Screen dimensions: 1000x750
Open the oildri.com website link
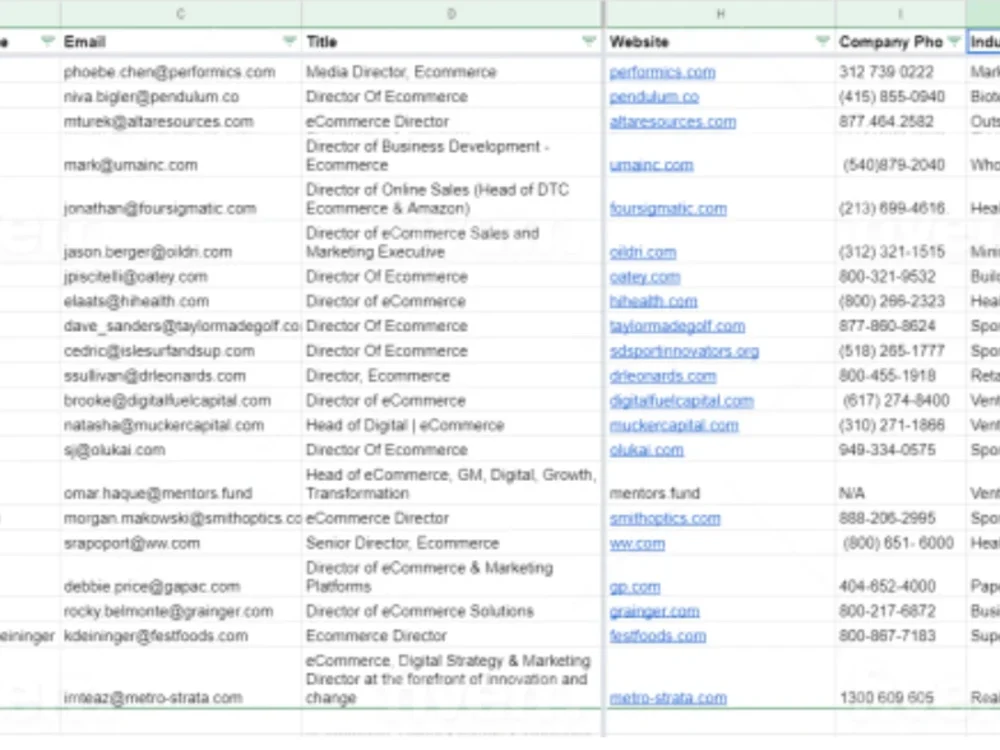[642, 252]
